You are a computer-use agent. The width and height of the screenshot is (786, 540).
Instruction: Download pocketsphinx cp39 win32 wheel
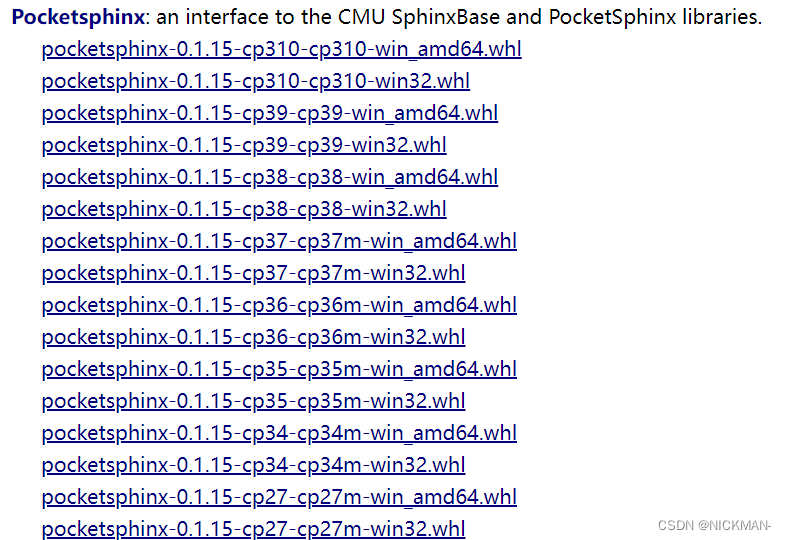tap(244, 146)
